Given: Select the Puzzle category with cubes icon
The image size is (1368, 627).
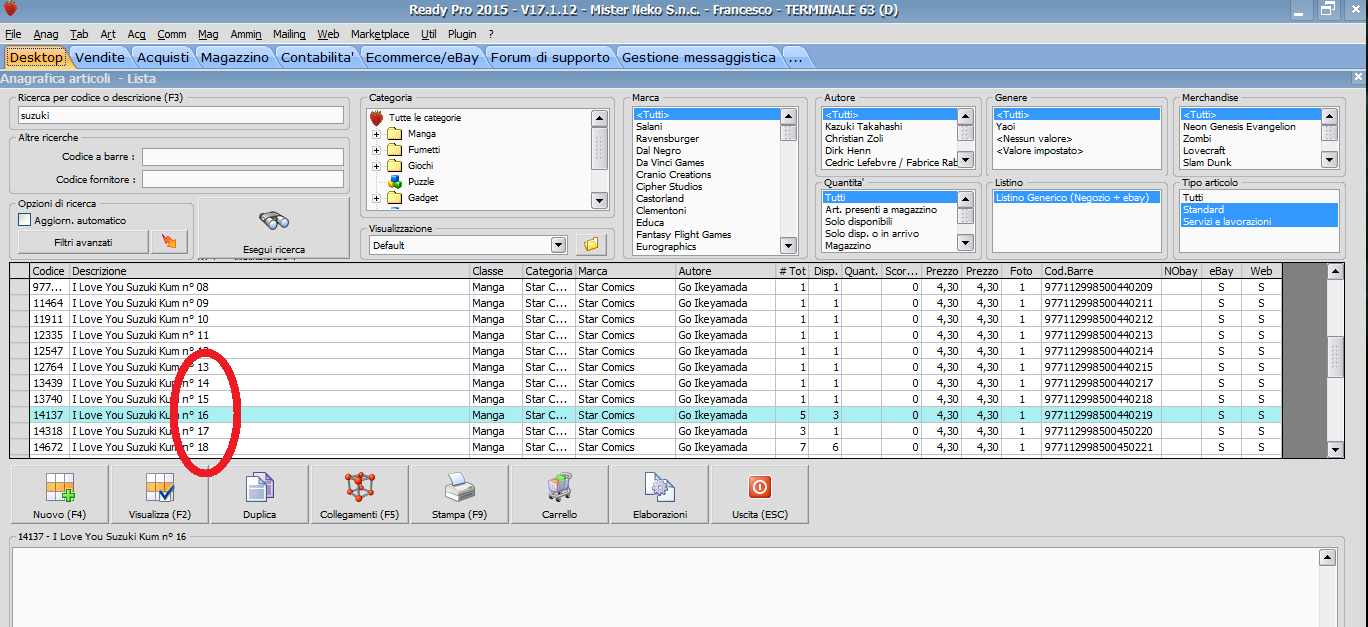Looking at the screenshot, I should click(x=411, y=182).
